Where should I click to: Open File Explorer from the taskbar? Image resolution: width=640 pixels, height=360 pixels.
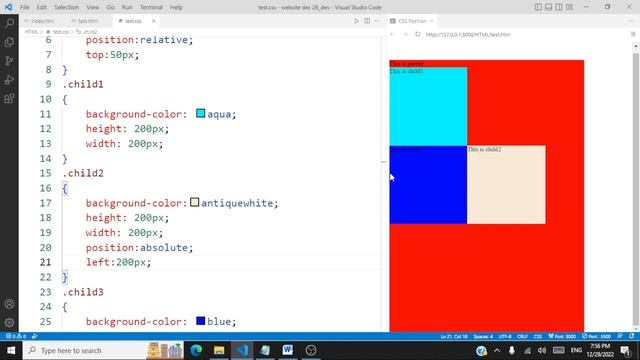tap(219, 350)
